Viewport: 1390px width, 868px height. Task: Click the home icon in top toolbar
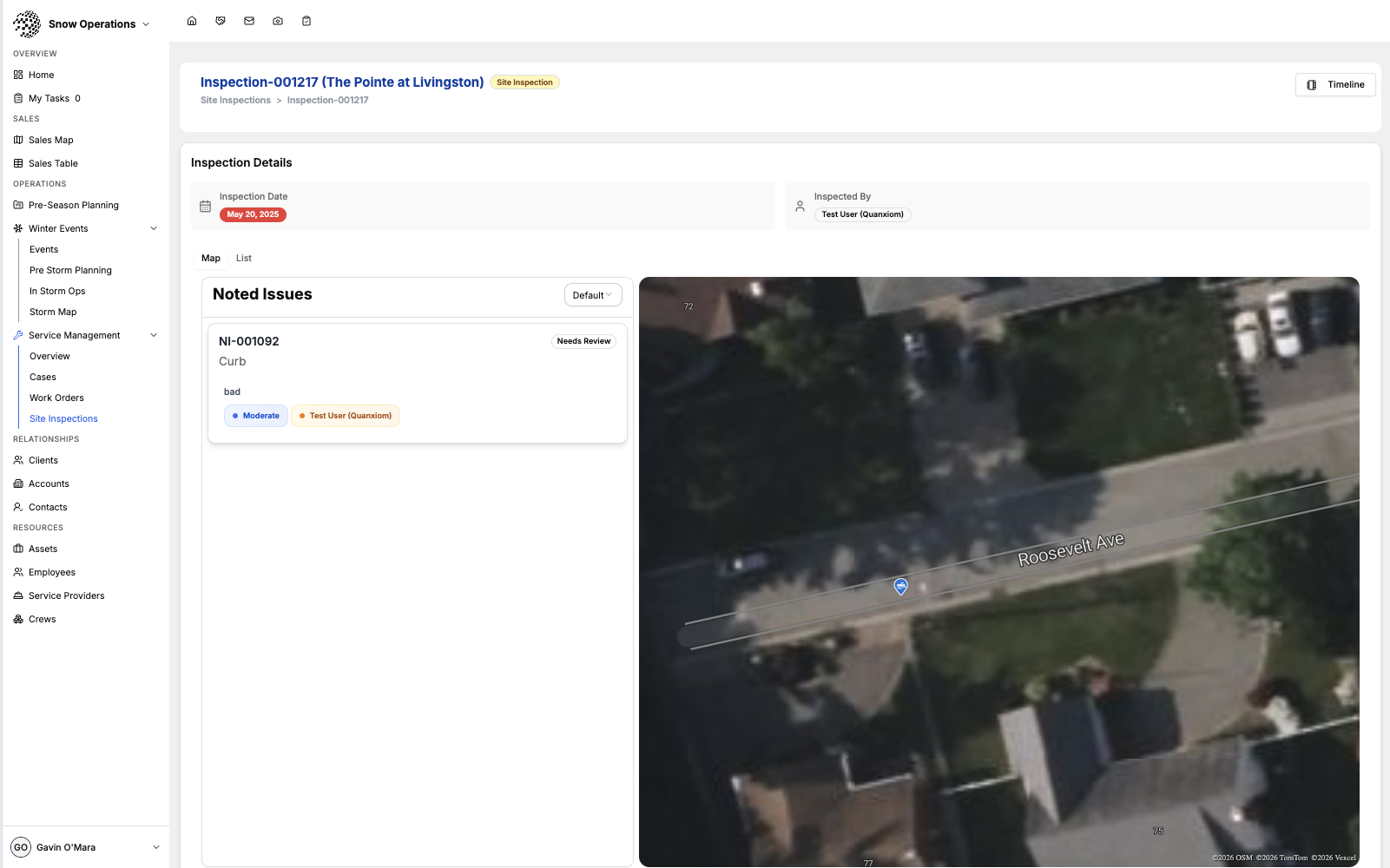pos(192,21)
